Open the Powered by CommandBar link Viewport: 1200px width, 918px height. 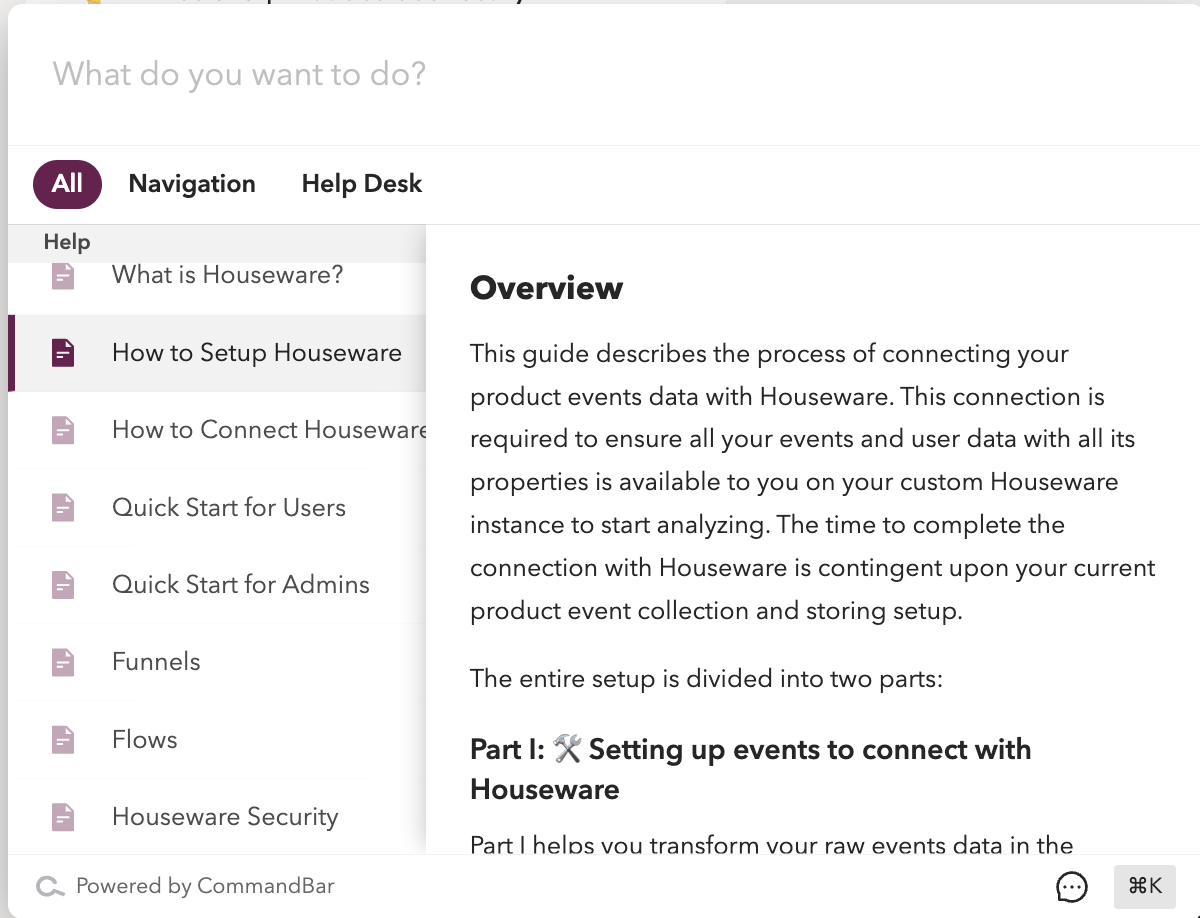click(205, 886)
